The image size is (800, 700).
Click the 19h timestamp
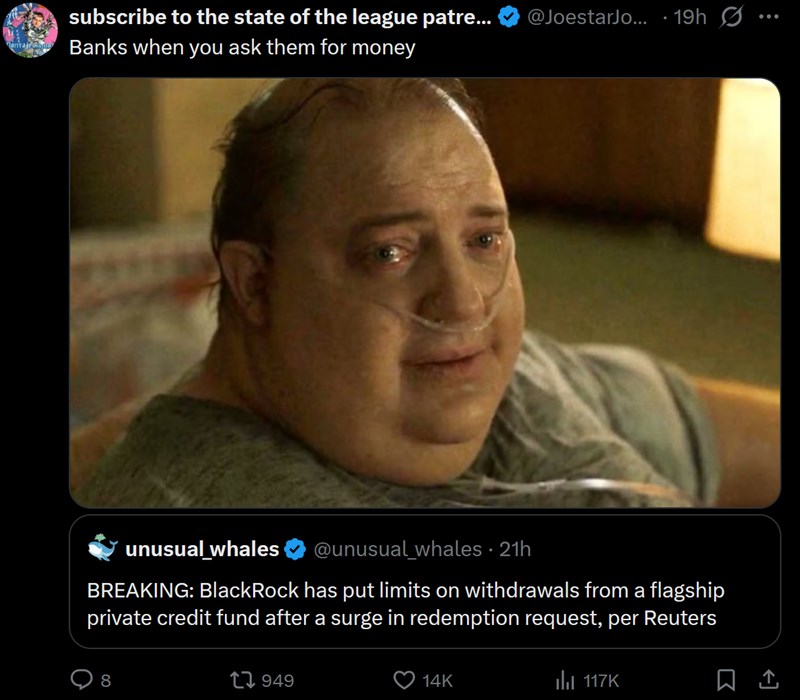[x=690, y=17]
